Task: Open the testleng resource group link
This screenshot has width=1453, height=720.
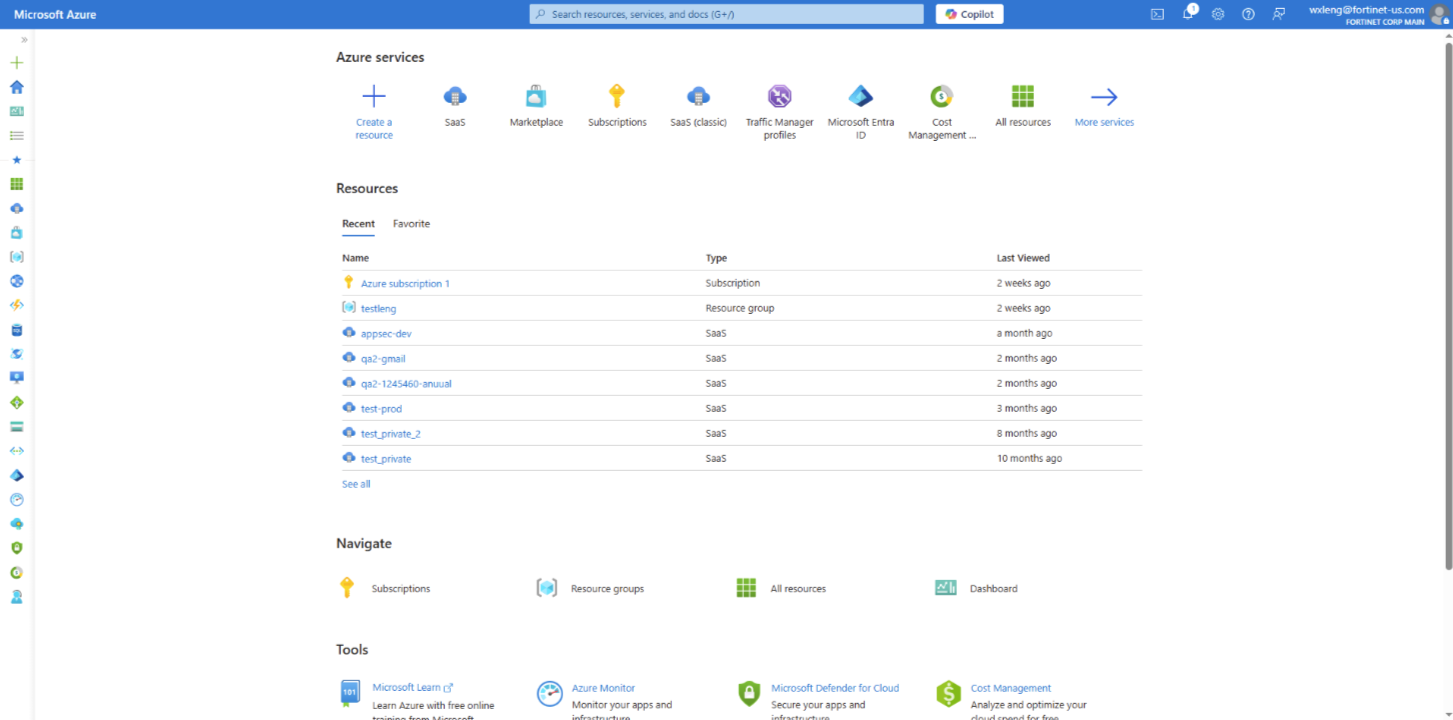Action: (x=378, y=309)
